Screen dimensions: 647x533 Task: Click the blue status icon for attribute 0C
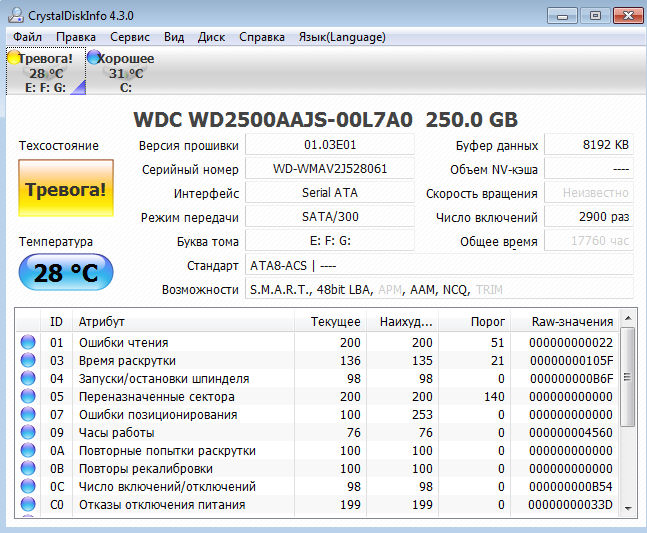28,486
